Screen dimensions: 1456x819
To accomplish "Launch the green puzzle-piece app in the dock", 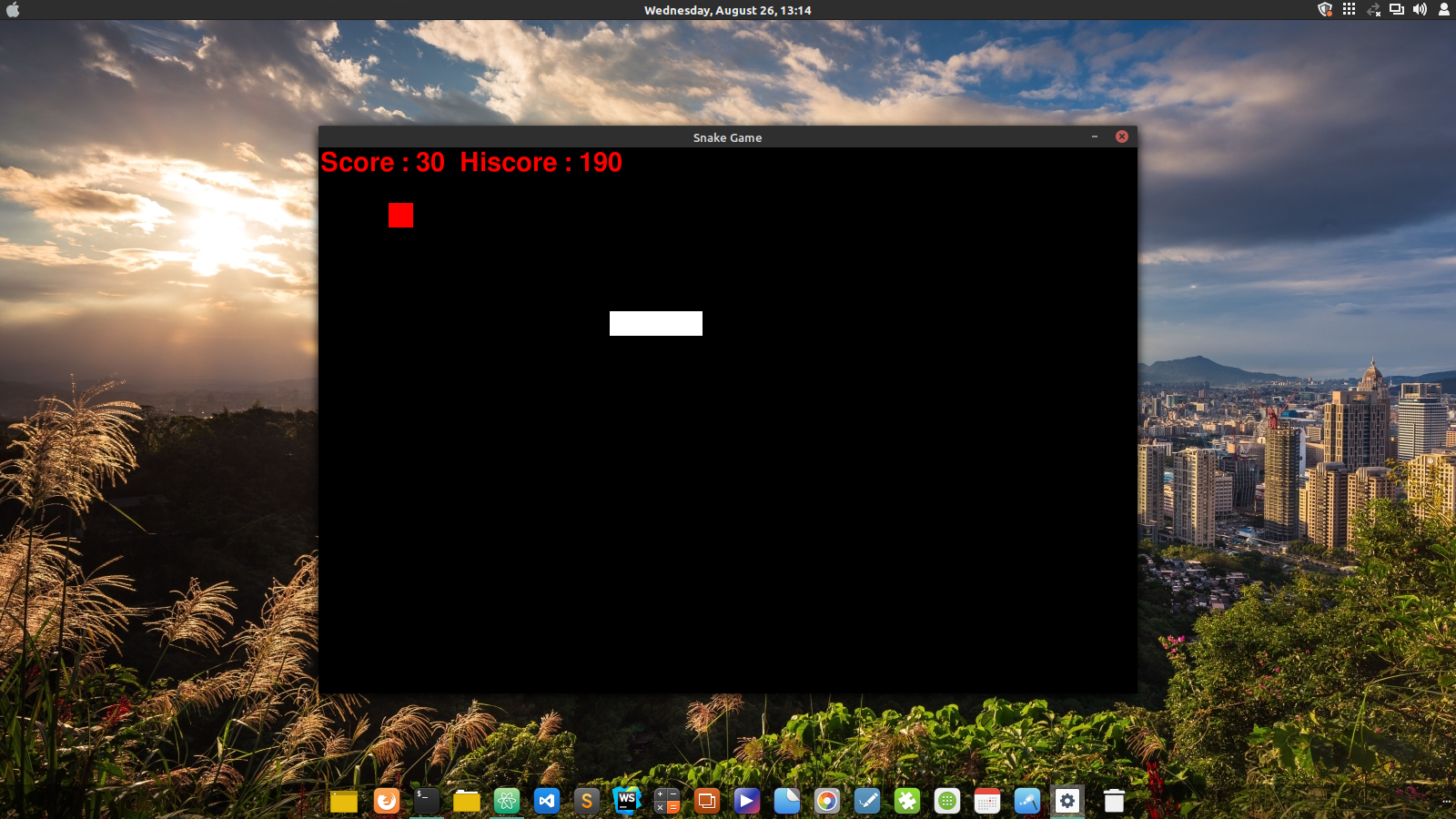I will [907, 802].
